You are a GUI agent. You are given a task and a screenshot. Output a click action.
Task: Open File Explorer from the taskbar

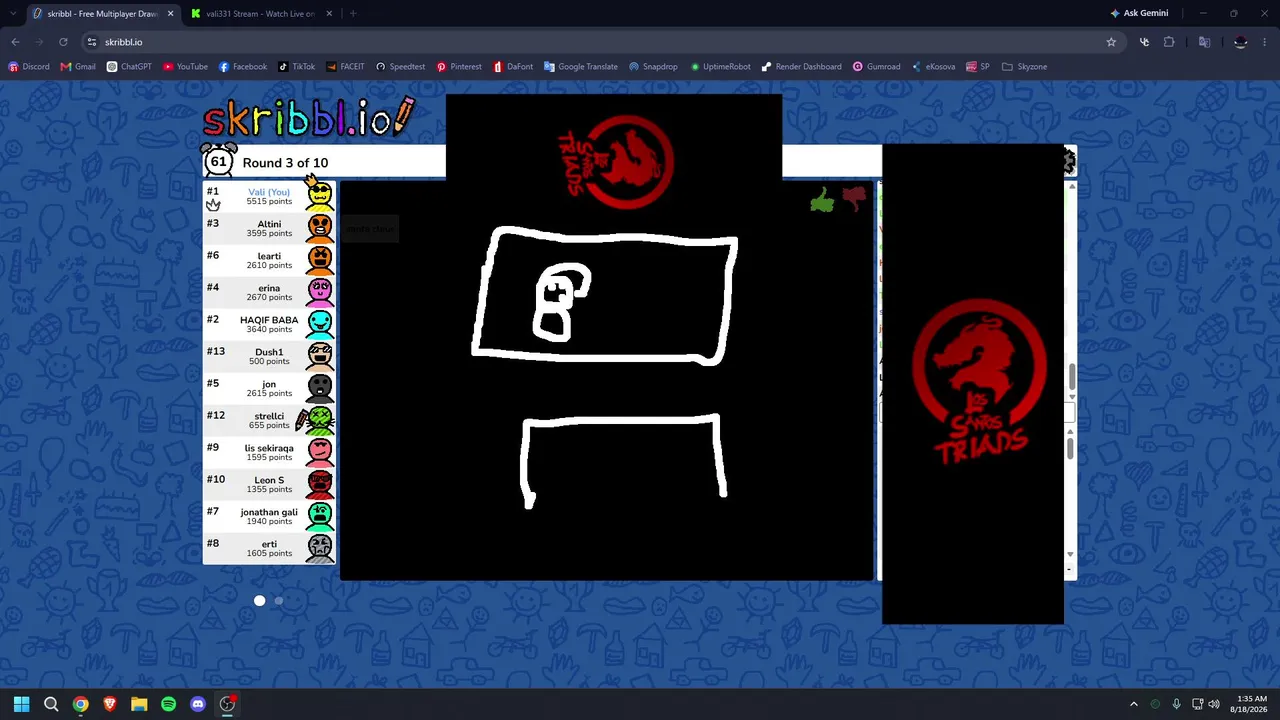(x=139, y=704)
